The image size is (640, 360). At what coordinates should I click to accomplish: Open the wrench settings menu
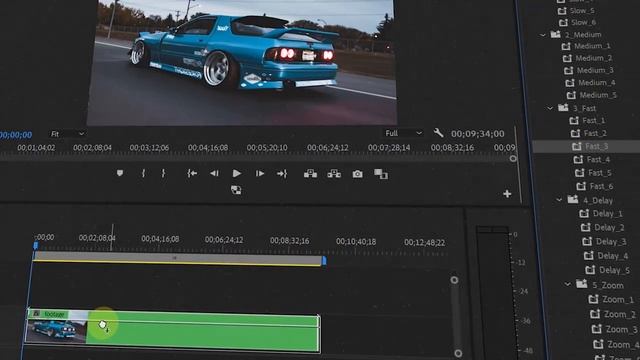[x=438, y=133]
